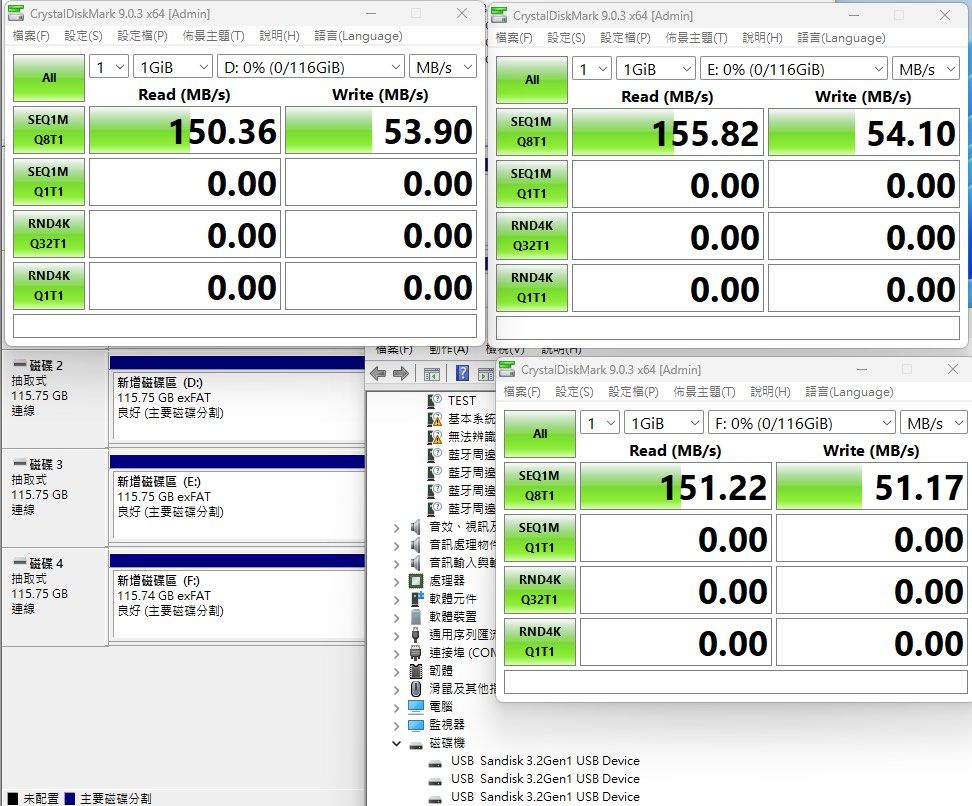Click the monitor icon beside 監視器
The image size is (972, 806).
tap(416, 724)
